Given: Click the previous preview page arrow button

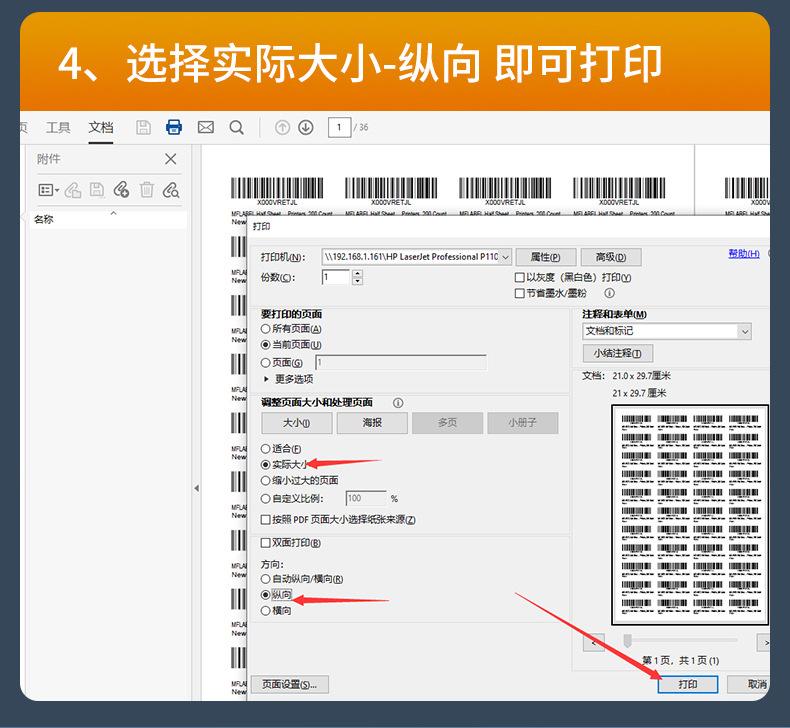Looking at the screenshot, I should [594, 643].
